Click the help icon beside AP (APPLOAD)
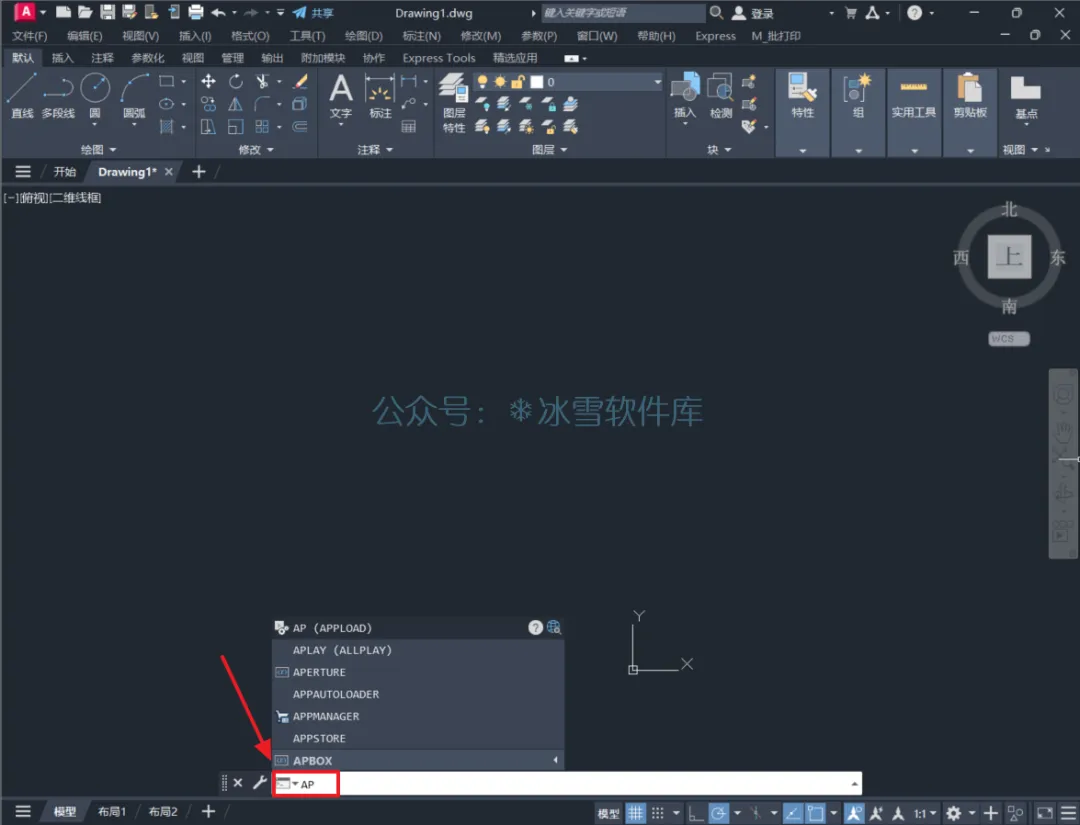This screenshot has height=825, width=1080. [535, 627]
